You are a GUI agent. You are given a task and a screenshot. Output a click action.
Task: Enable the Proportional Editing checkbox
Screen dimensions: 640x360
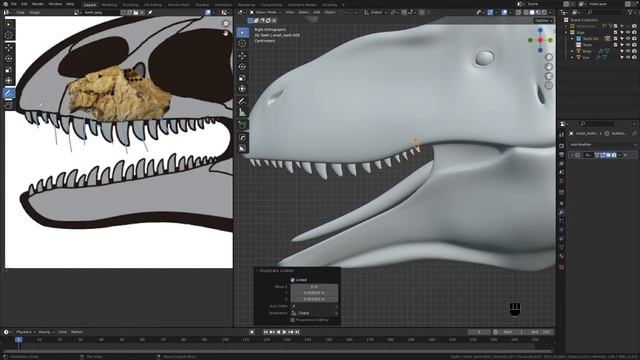292,320
